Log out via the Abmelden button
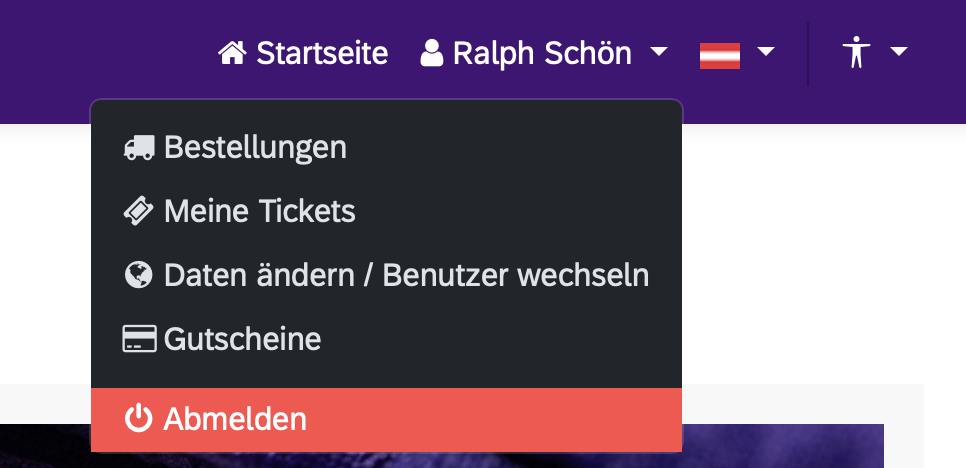The width and height of the screenshot is (966, 468). click(x=236, y=420)
